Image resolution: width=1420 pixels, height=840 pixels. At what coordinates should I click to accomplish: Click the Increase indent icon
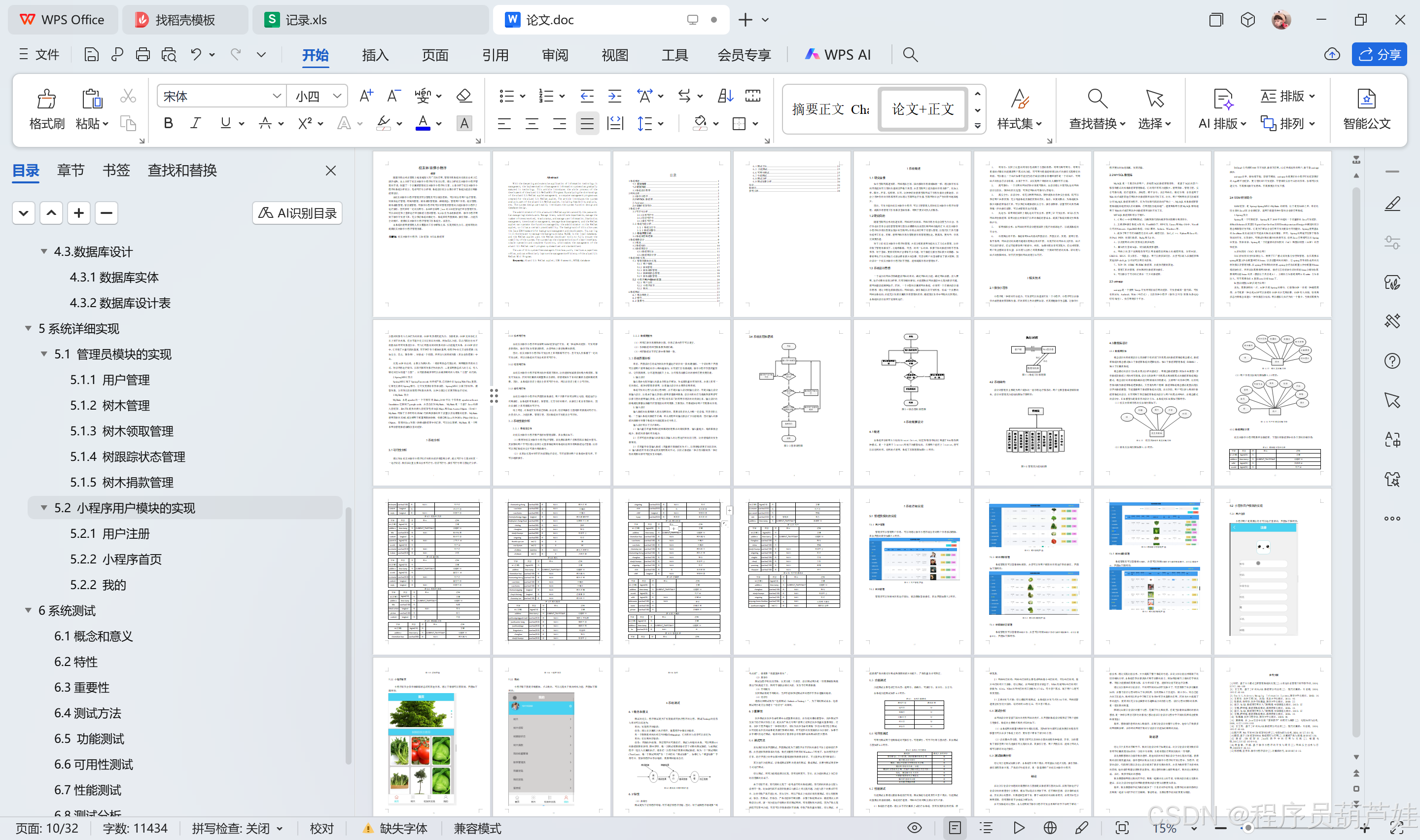point(615,96)
